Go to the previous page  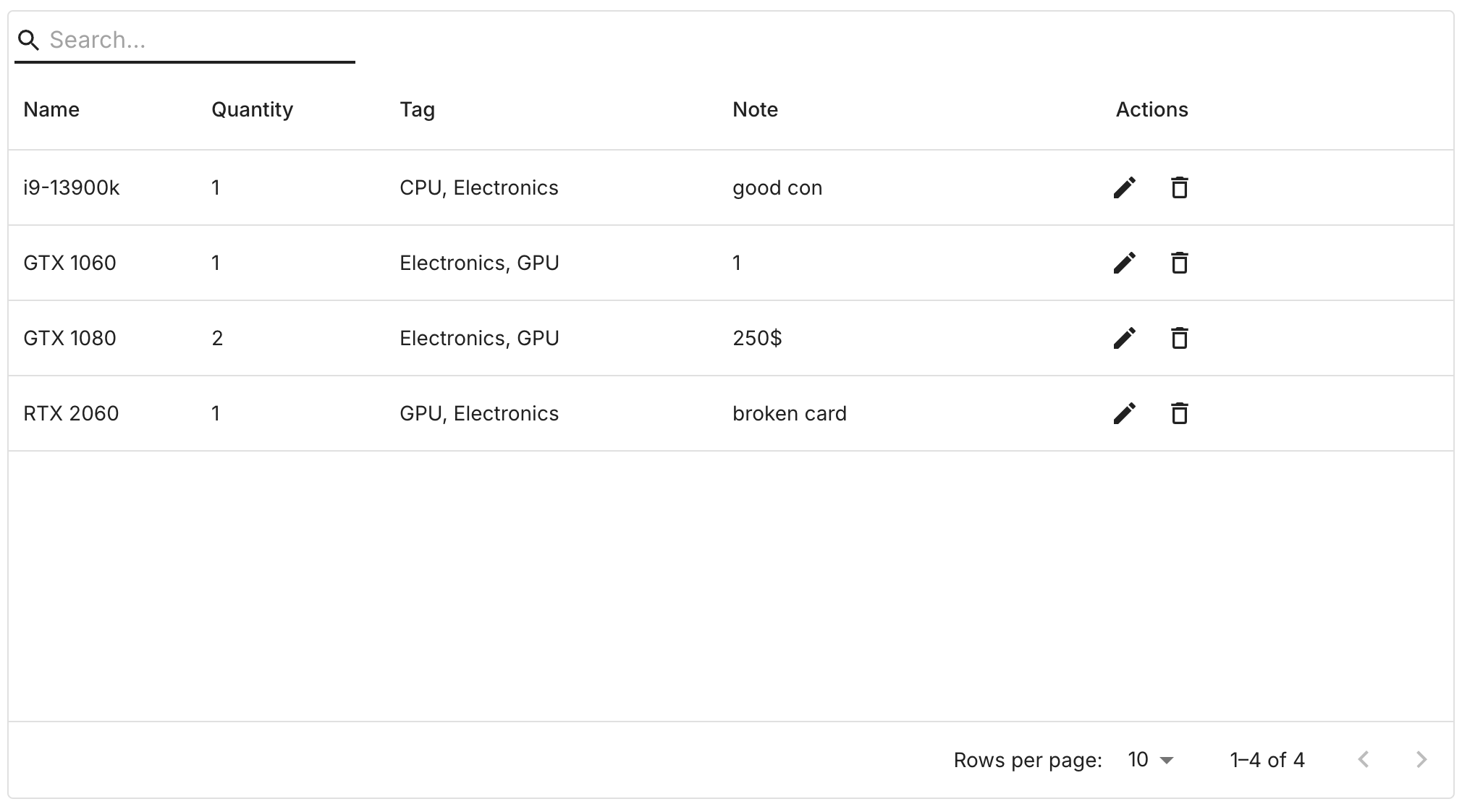point(1364,759)
